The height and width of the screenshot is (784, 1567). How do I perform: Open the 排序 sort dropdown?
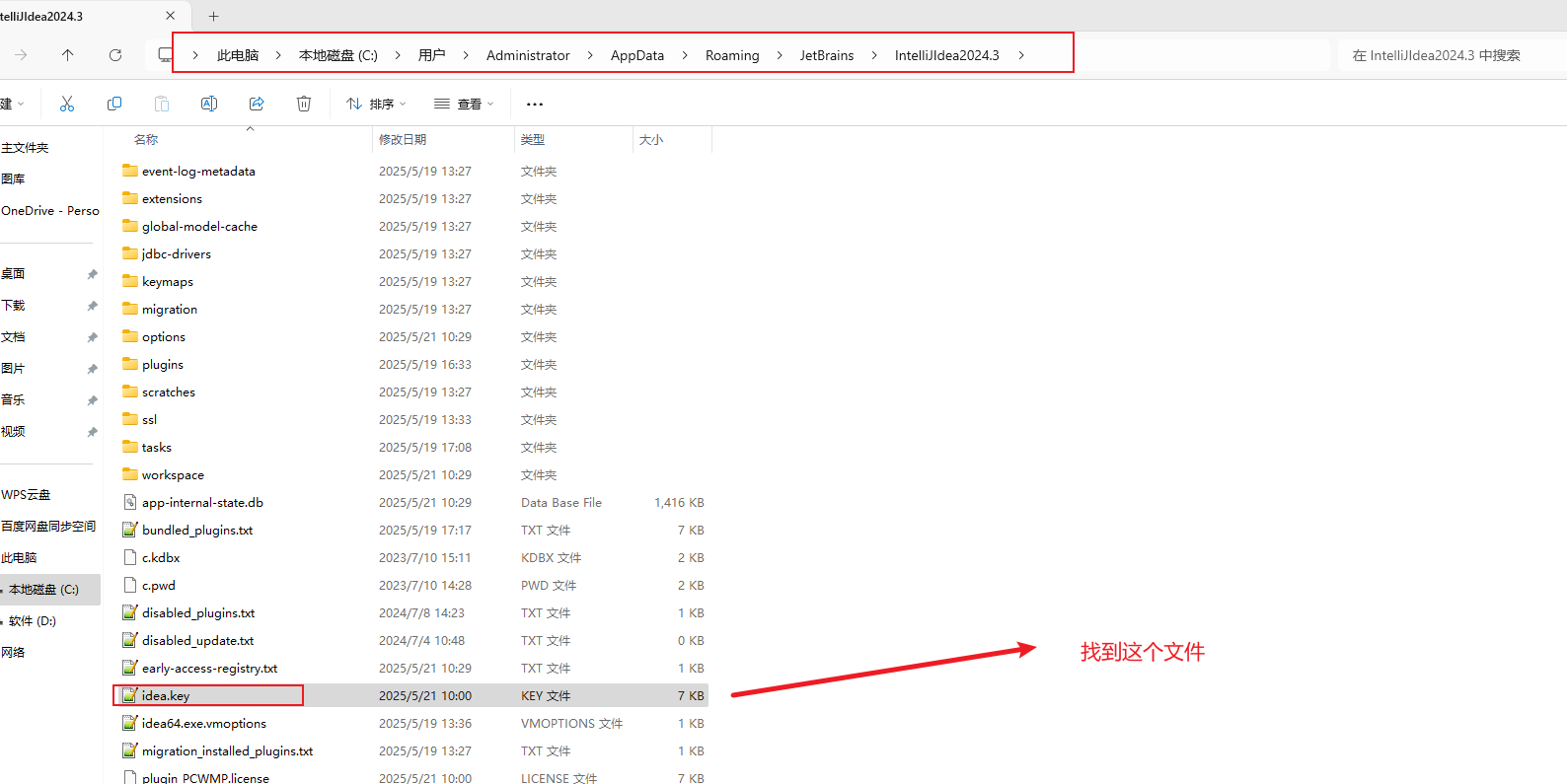[x=376, y=104]
